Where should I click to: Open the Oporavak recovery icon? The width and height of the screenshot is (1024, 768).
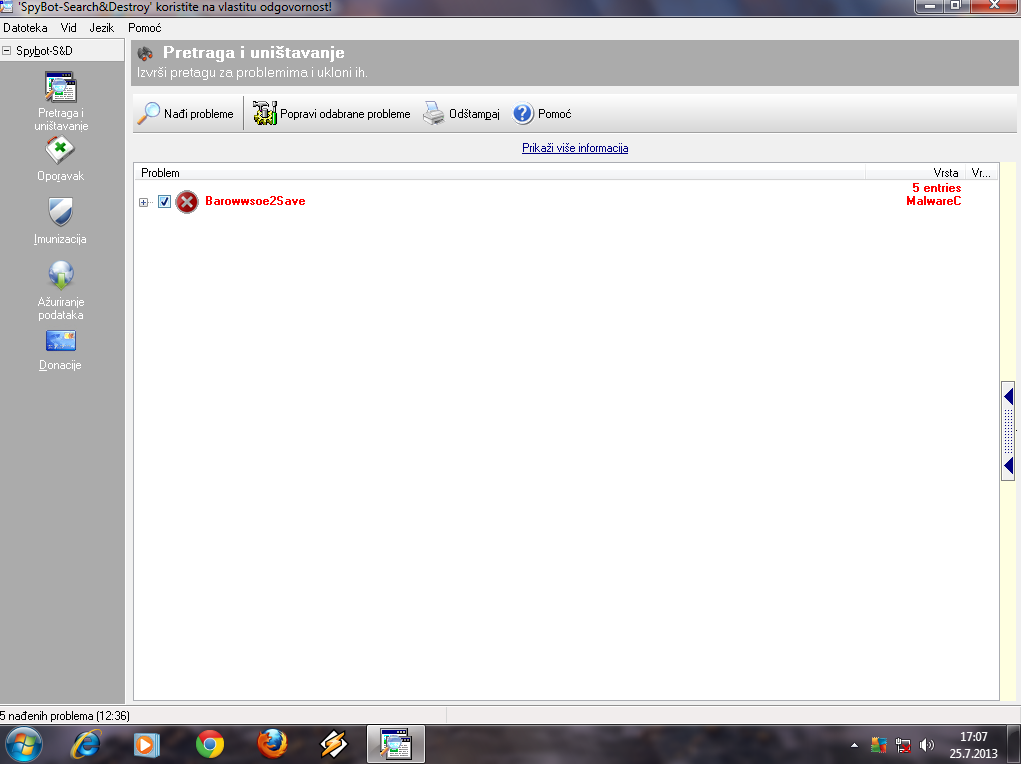(60, 150)
